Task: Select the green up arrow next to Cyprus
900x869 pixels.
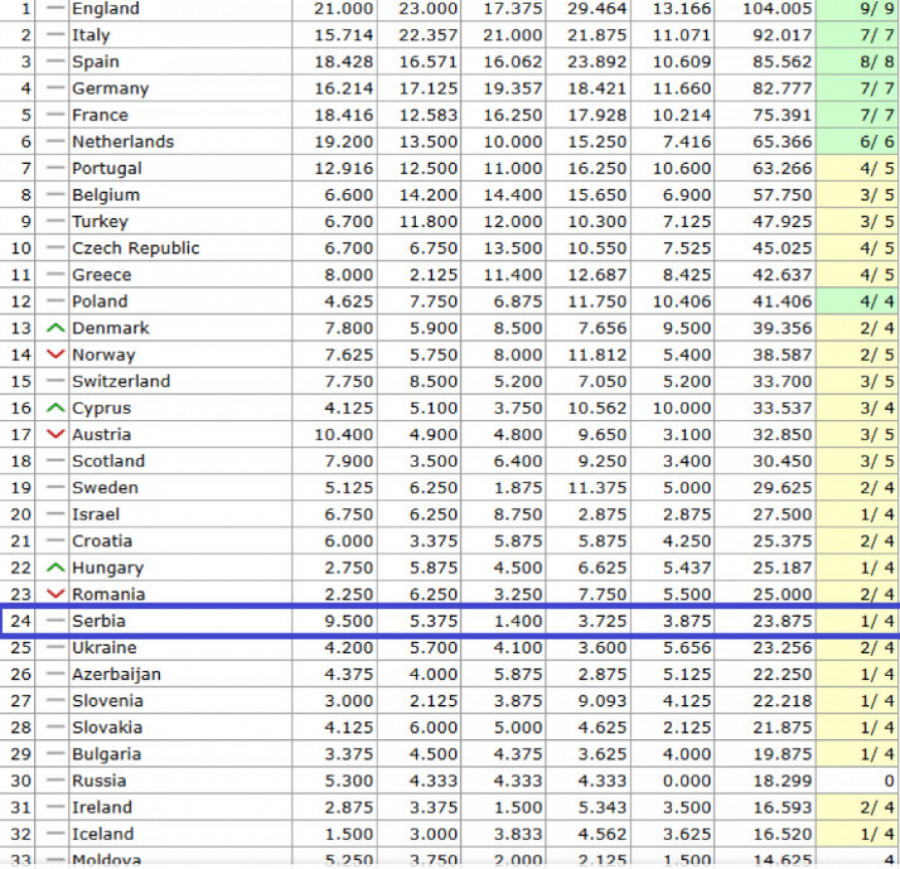Action: [56, 408]
